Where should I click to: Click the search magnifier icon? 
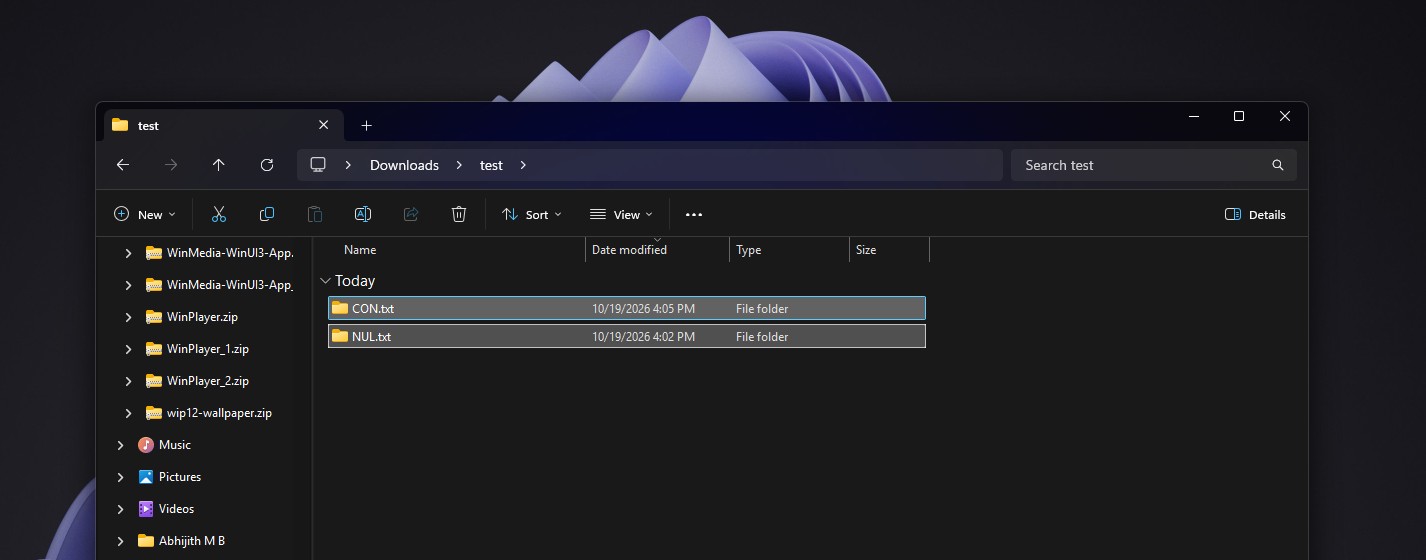1278,165
